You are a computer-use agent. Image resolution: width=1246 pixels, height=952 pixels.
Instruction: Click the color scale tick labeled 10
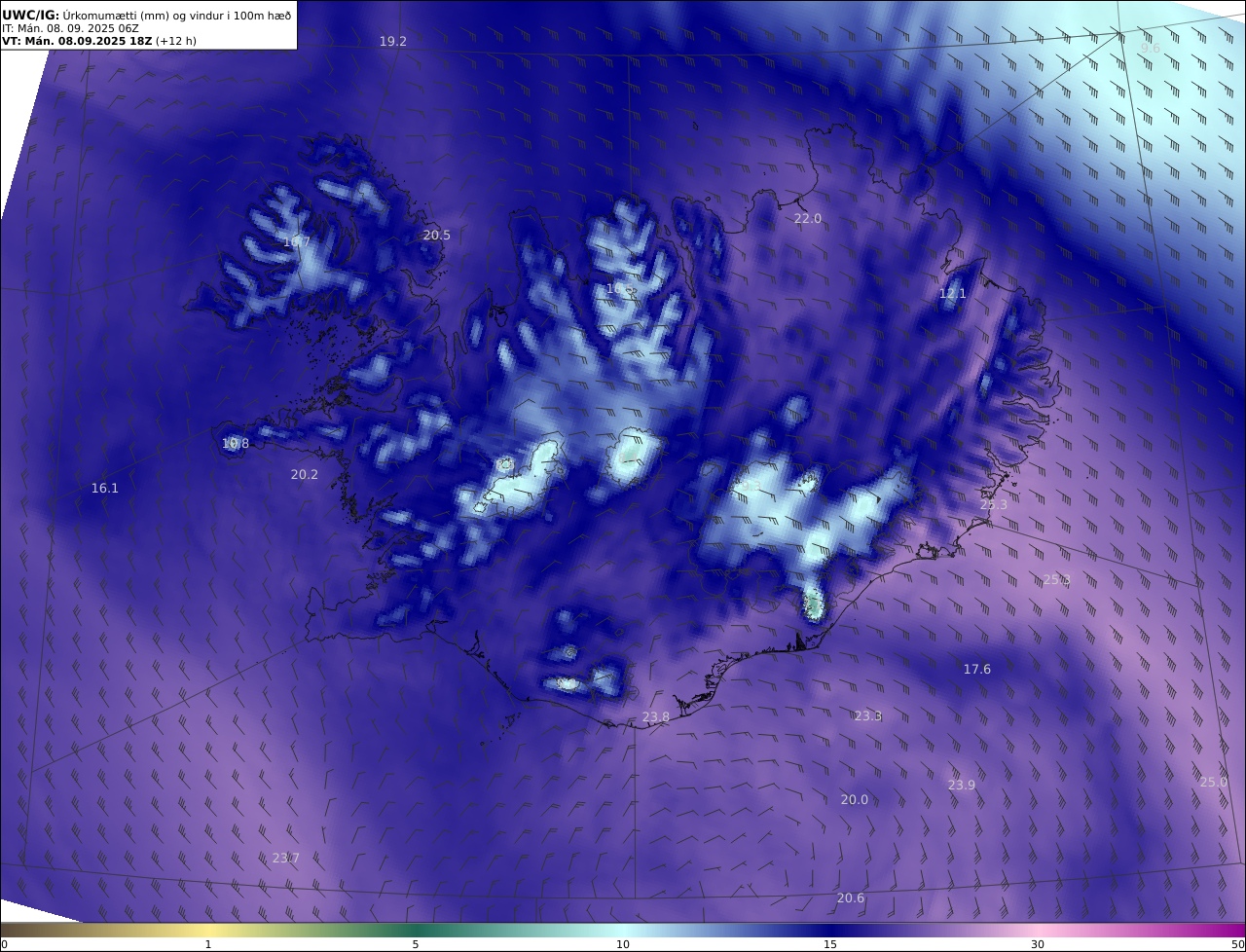(623, 944)
